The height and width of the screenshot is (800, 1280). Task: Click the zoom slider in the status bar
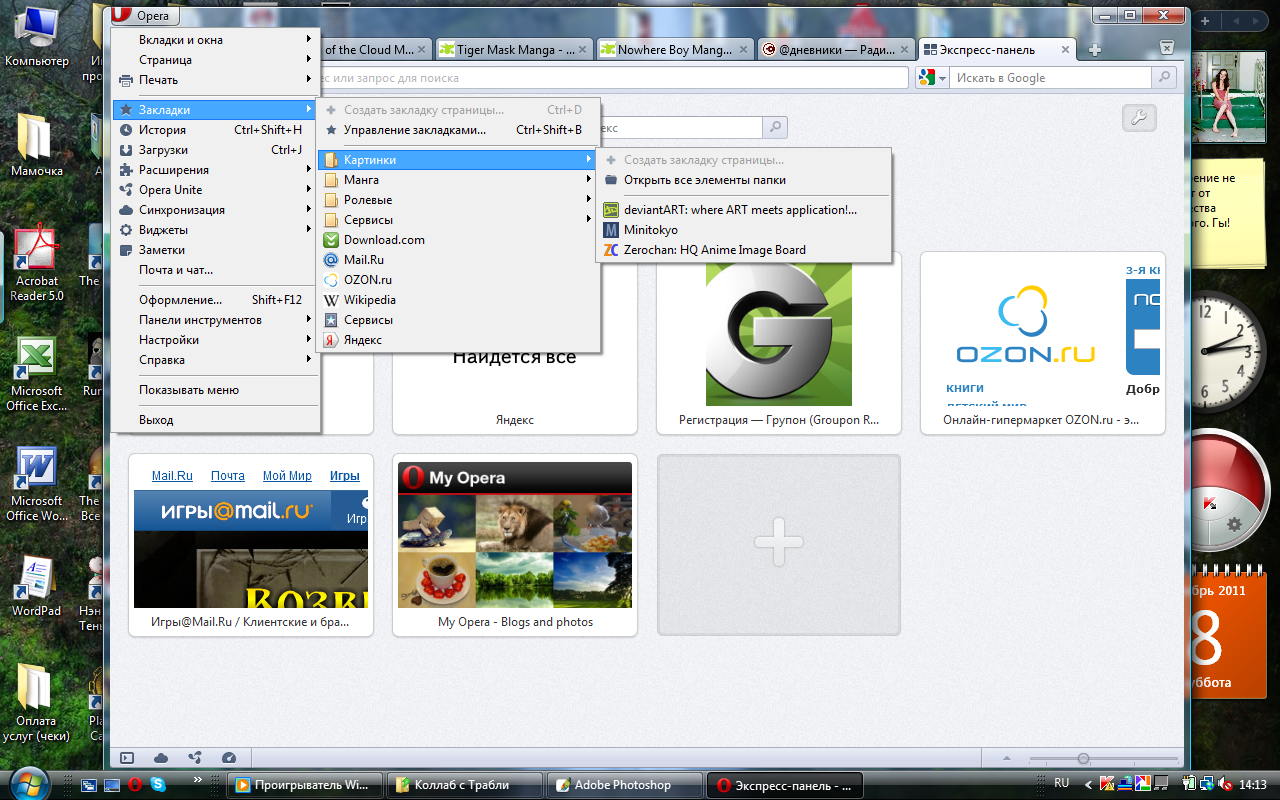point(1083,758)
